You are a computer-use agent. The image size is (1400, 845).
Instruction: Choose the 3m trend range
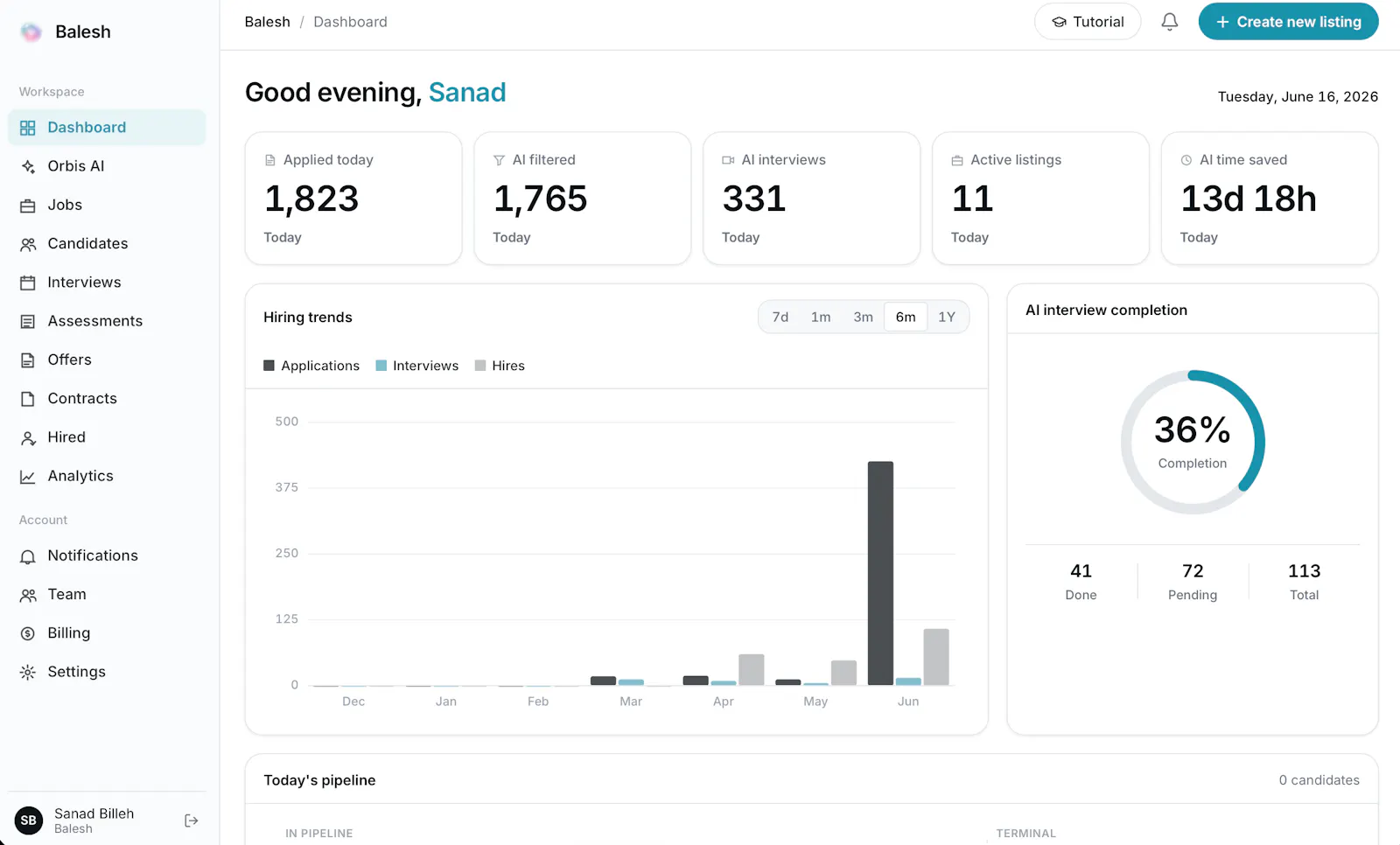tap(863, 317)
